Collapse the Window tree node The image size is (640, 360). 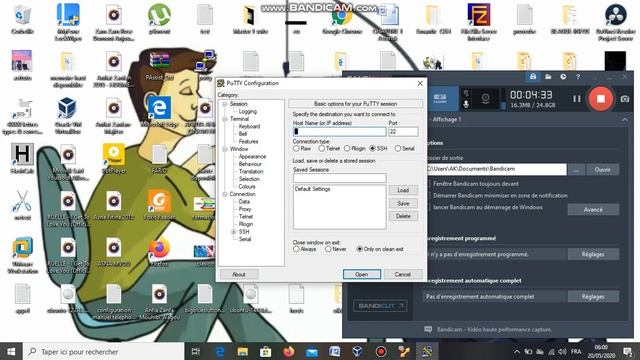click(x=225, y=149)
